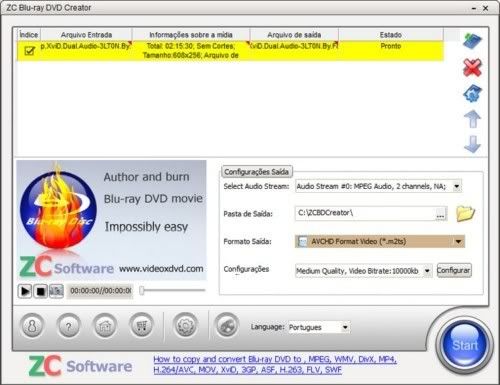Click the Pasta de Saída path field
This screenshot has width=500, height=385.
coord(366,213)
